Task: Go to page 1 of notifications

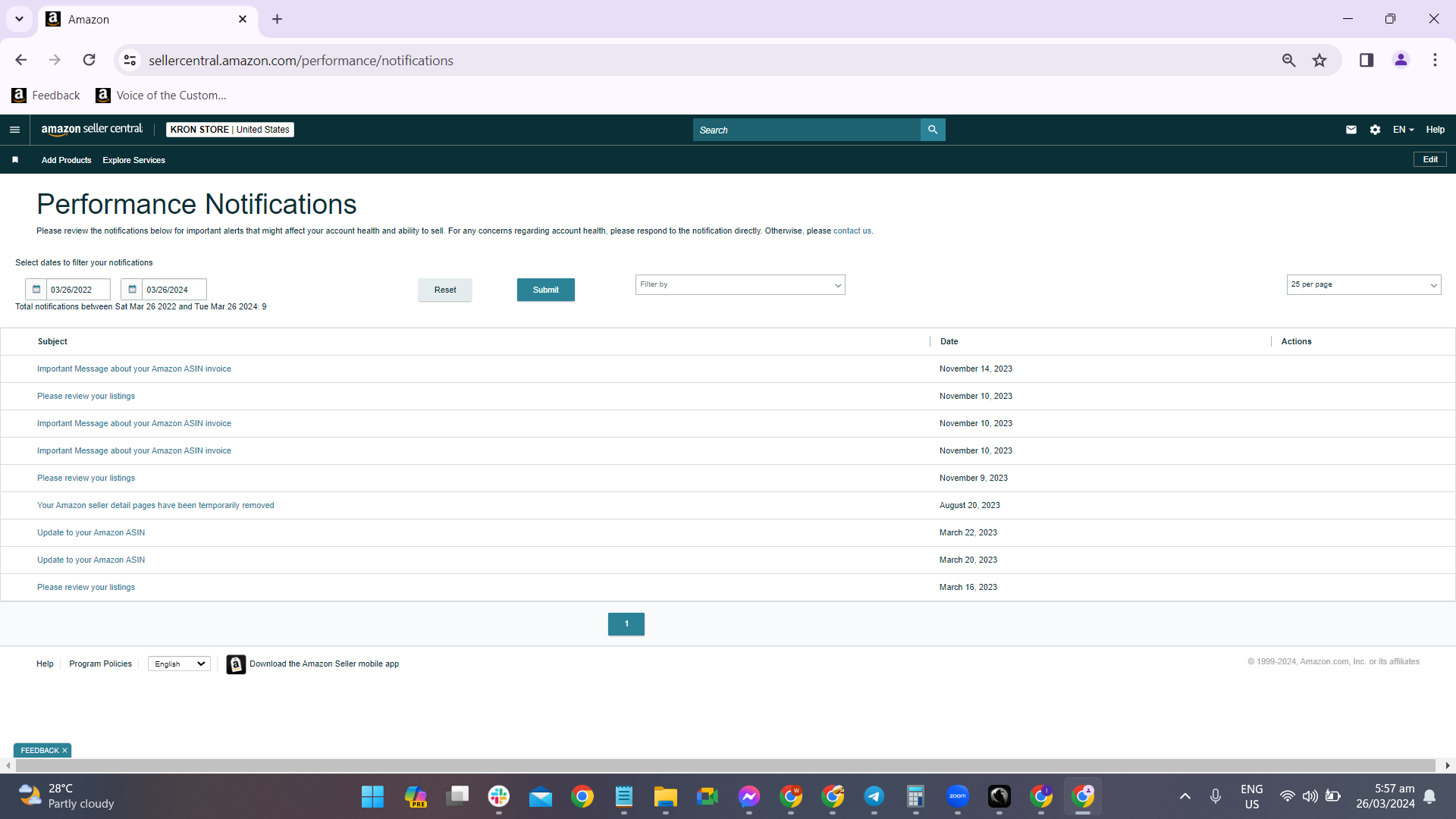Action: coord(626,624)
